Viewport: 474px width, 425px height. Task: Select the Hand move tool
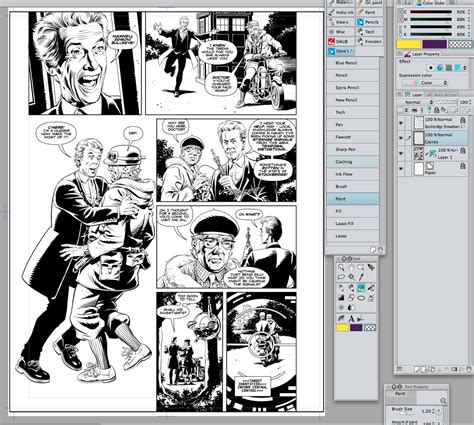click(351, 267)
